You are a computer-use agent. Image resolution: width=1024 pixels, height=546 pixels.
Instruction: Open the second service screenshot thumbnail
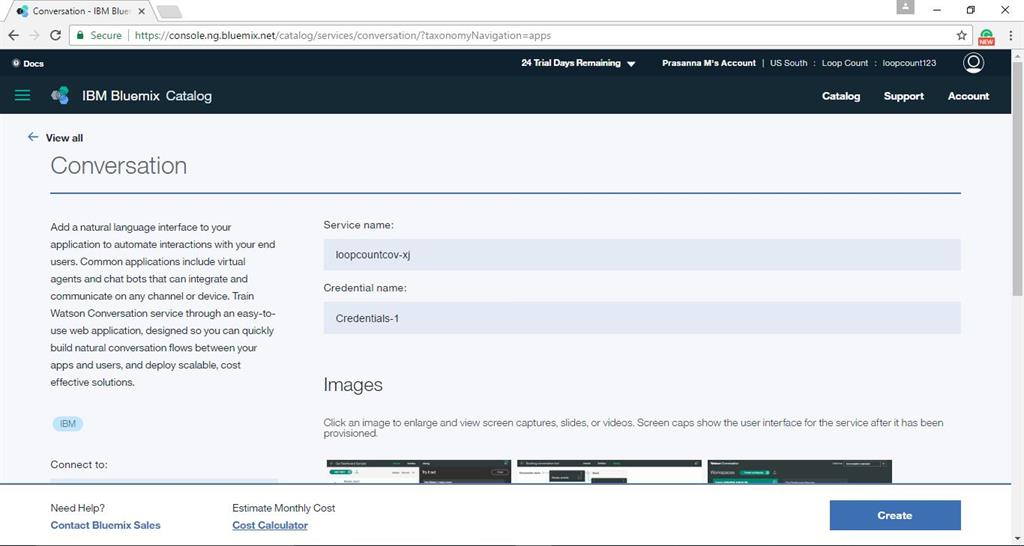[x=609, y=472]
